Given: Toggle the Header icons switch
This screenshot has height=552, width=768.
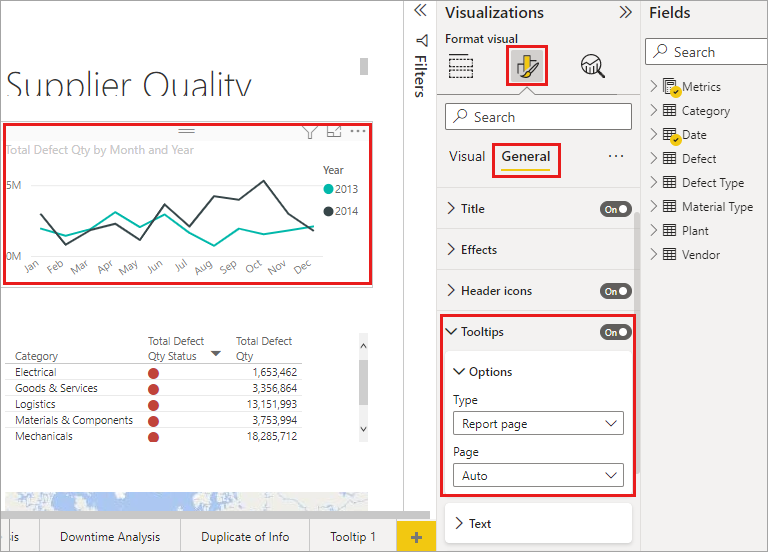Looking at the screenshot, I should [x=616, y=291].
